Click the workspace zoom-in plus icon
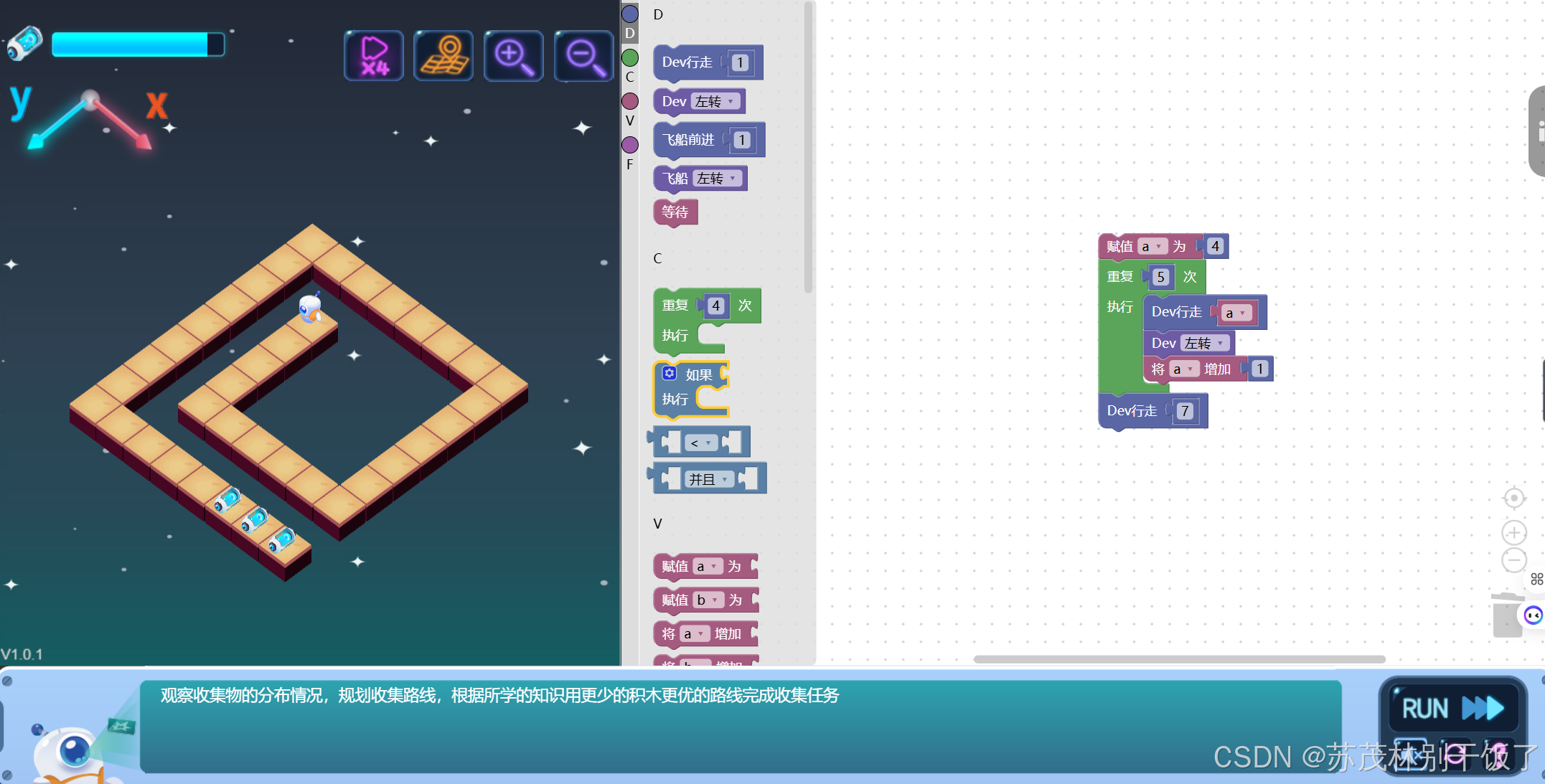The image size is (1545, 784). click(x=1513, y=532)
